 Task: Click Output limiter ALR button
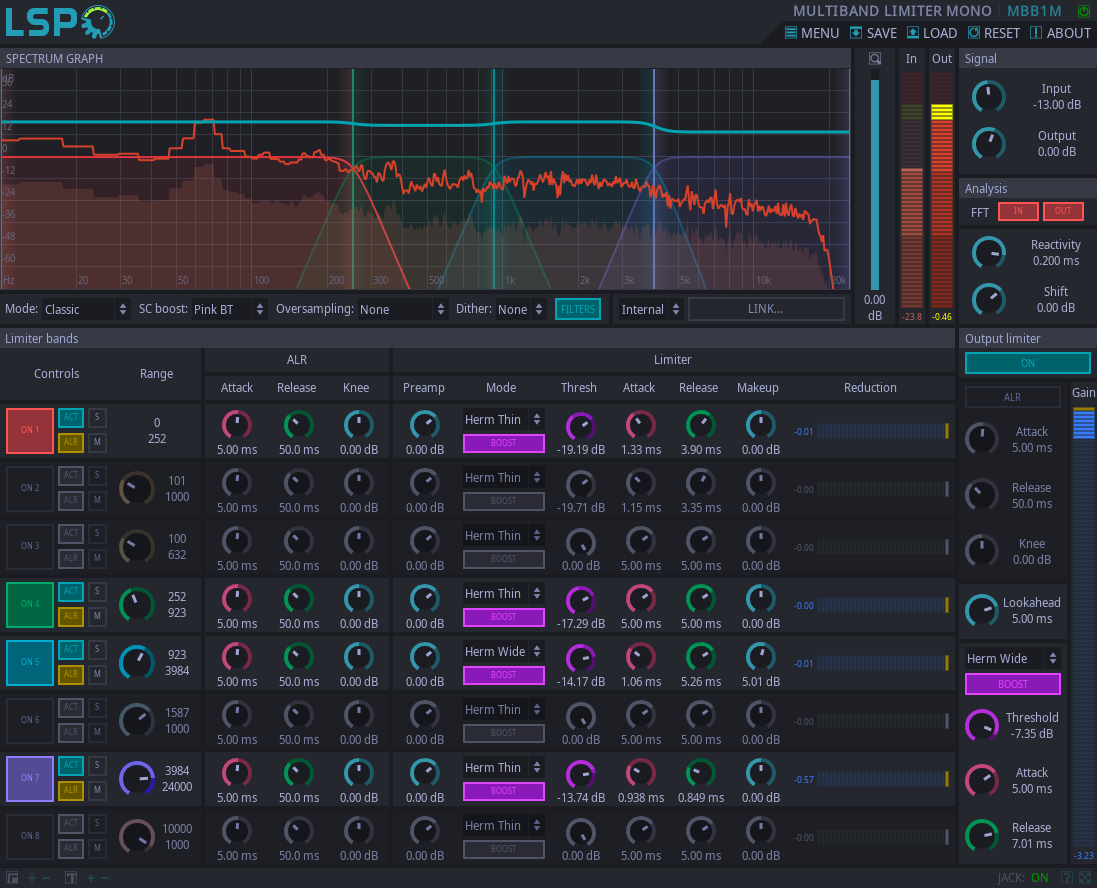pos(1012,397)
